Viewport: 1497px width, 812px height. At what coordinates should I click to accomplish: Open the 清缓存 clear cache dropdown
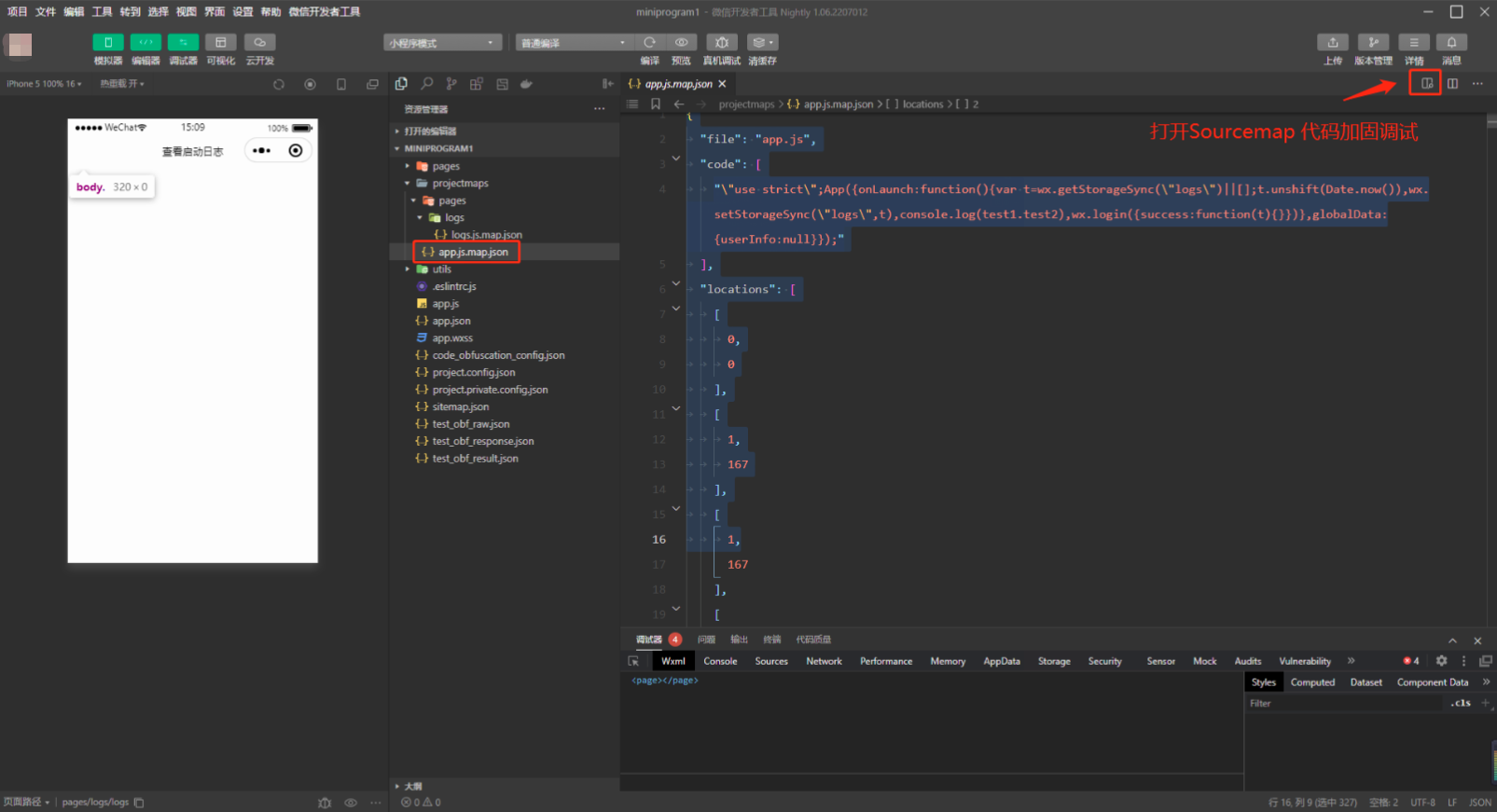(x=763, y=43)
